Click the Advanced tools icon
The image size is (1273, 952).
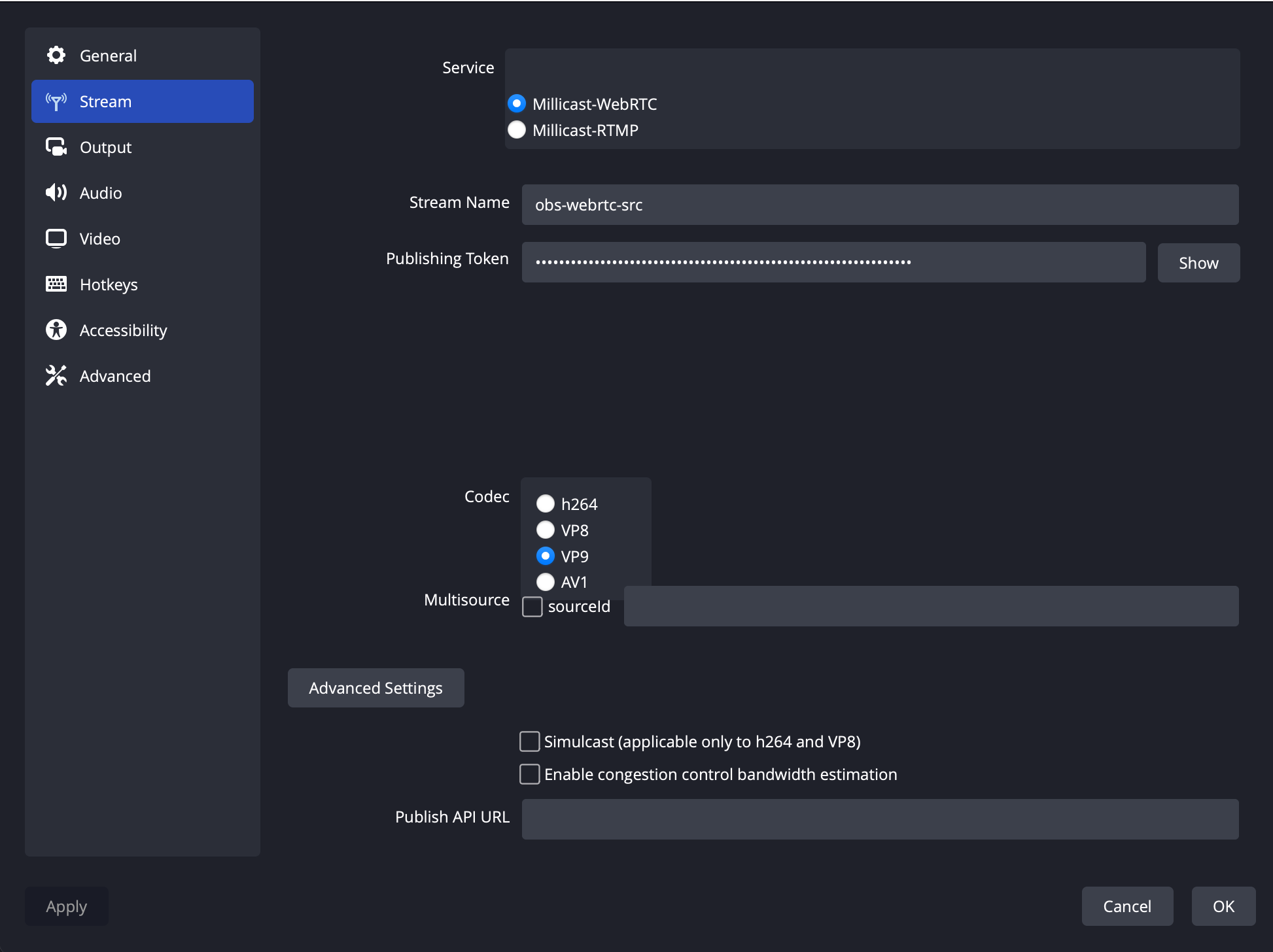(x=56, y=376)
